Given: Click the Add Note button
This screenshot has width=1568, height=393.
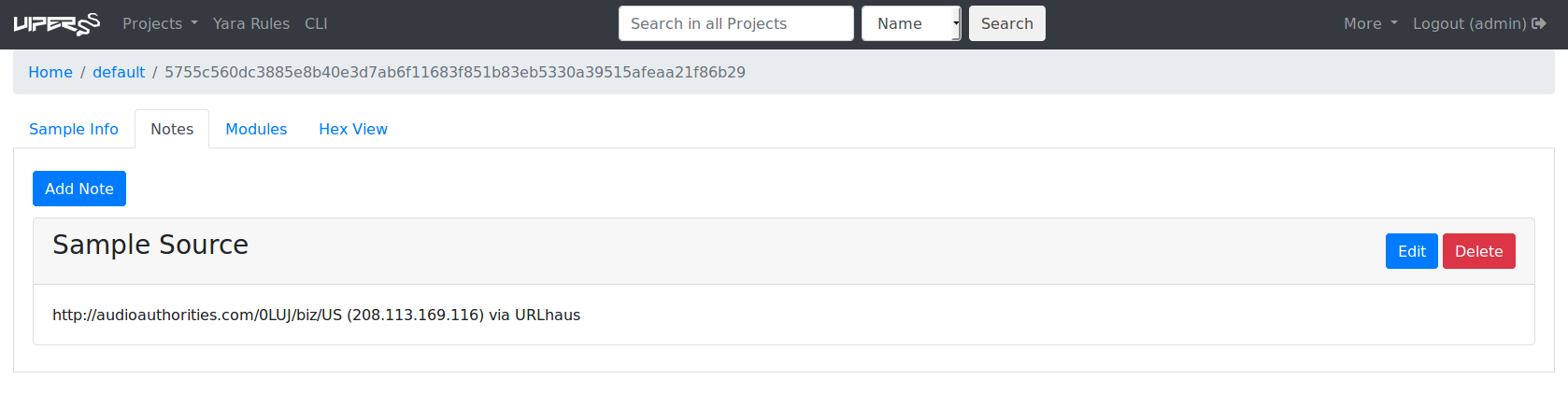Looking at the screenshot, I should pyautogui.click(x=79, y=189).
